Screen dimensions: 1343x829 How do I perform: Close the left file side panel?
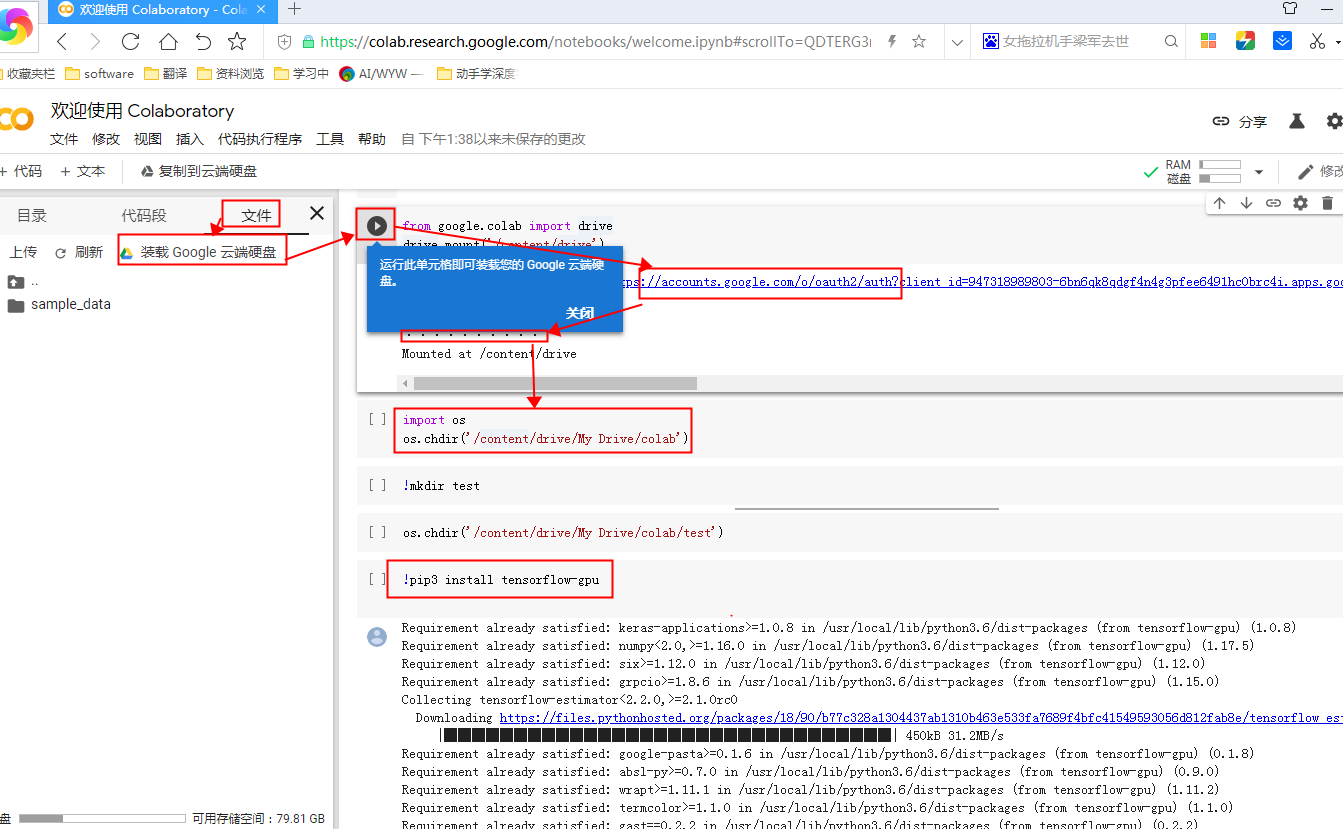[317, 213]
